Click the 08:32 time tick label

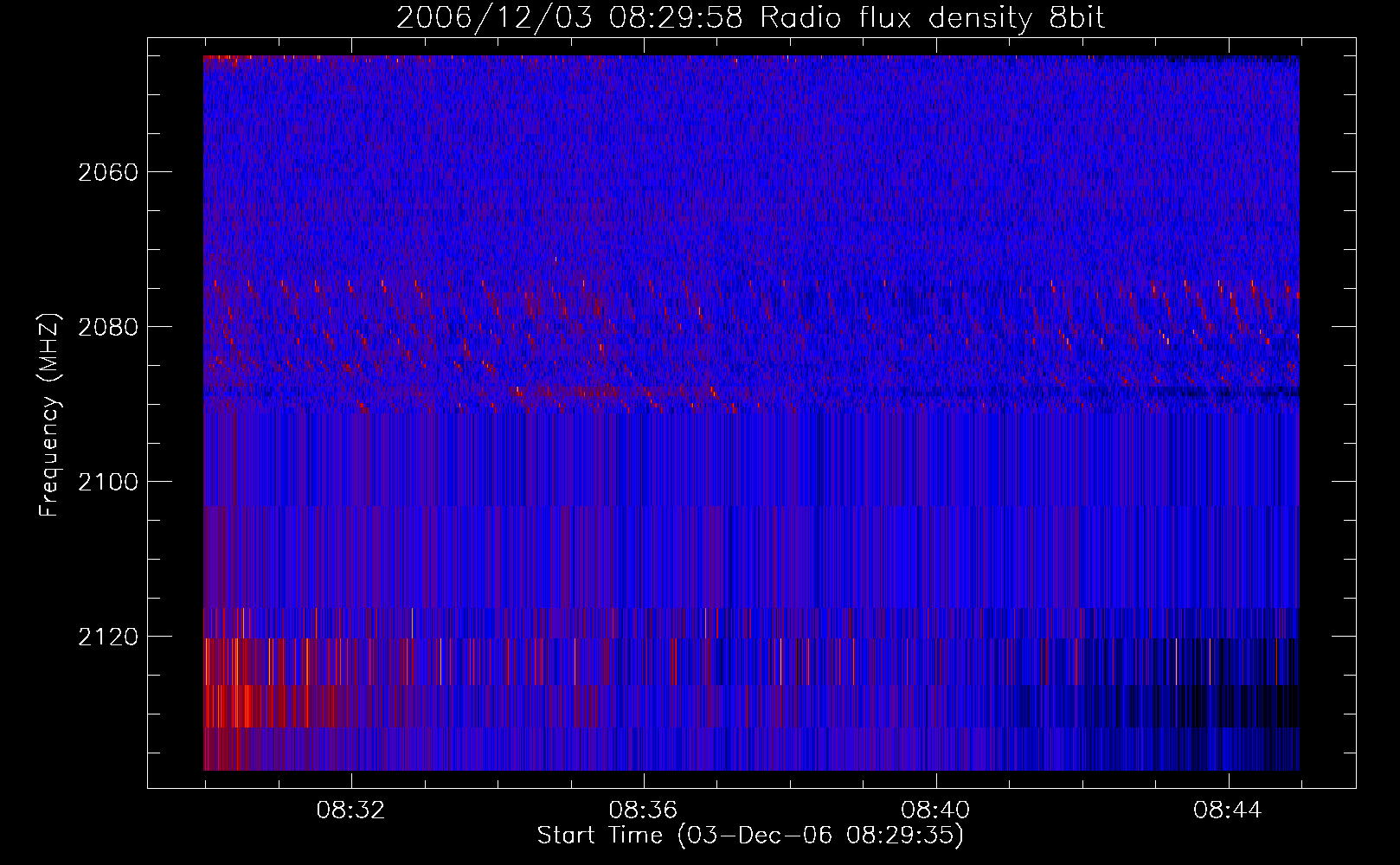pyautogui.click(x=350, y=811)
